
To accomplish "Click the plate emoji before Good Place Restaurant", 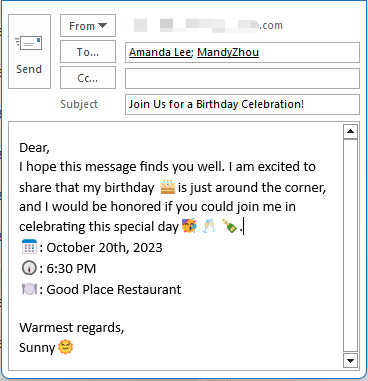I will pos(29,289).
